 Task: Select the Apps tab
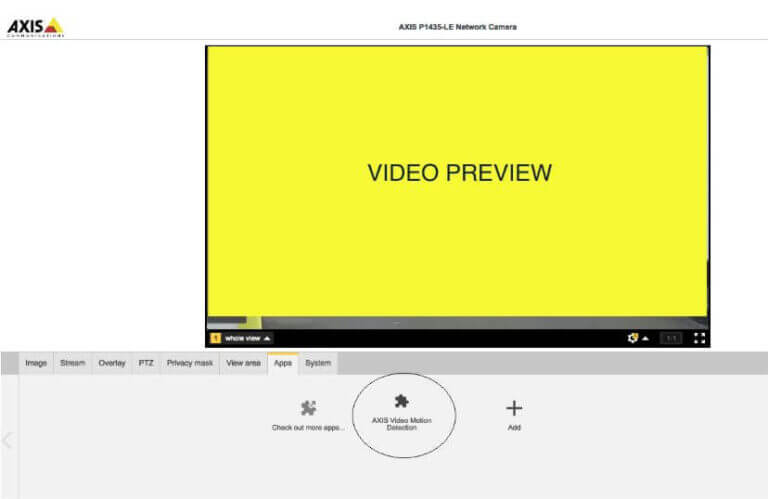coord(283,363)
